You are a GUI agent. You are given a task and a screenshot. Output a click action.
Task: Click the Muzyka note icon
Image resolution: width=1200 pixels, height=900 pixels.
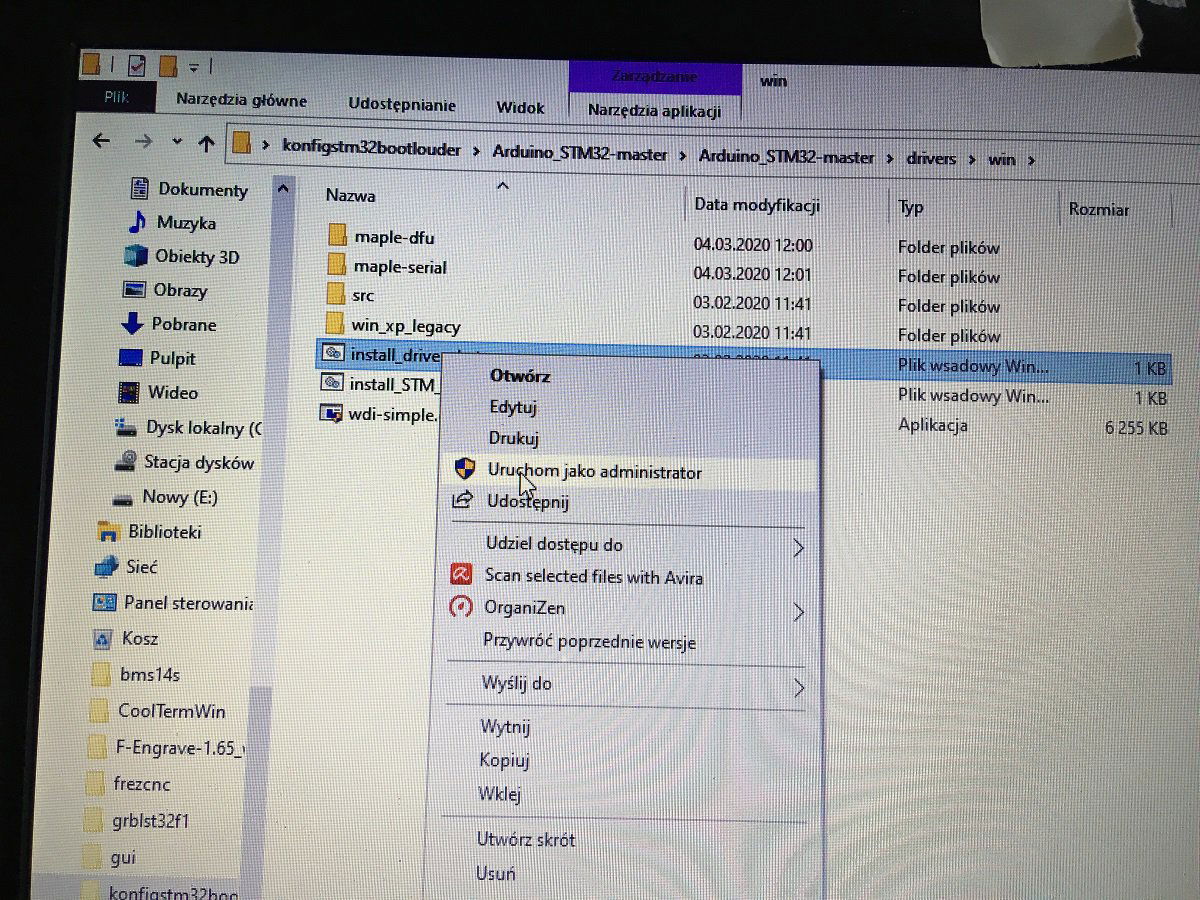coord(138,222)
